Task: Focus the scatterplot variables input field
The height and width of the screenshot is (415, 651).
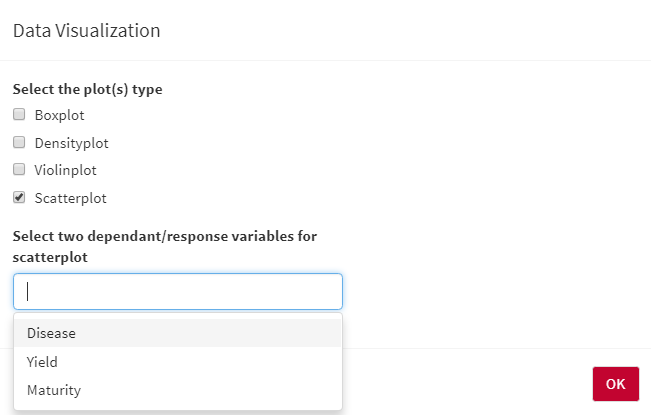Action: click(178, 291)
